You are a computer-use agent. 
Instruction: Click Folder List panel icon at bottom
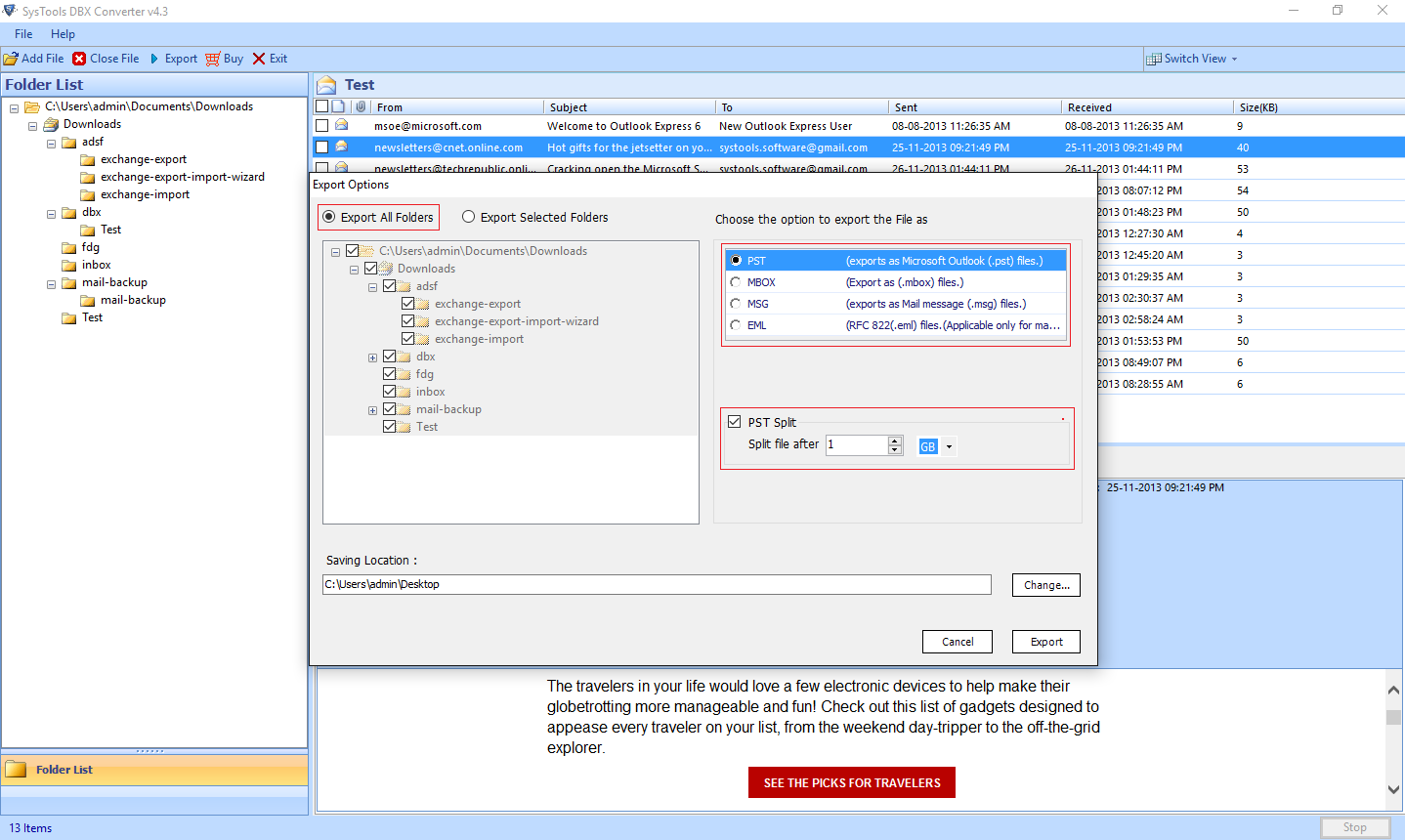click(x=16, y=770)
